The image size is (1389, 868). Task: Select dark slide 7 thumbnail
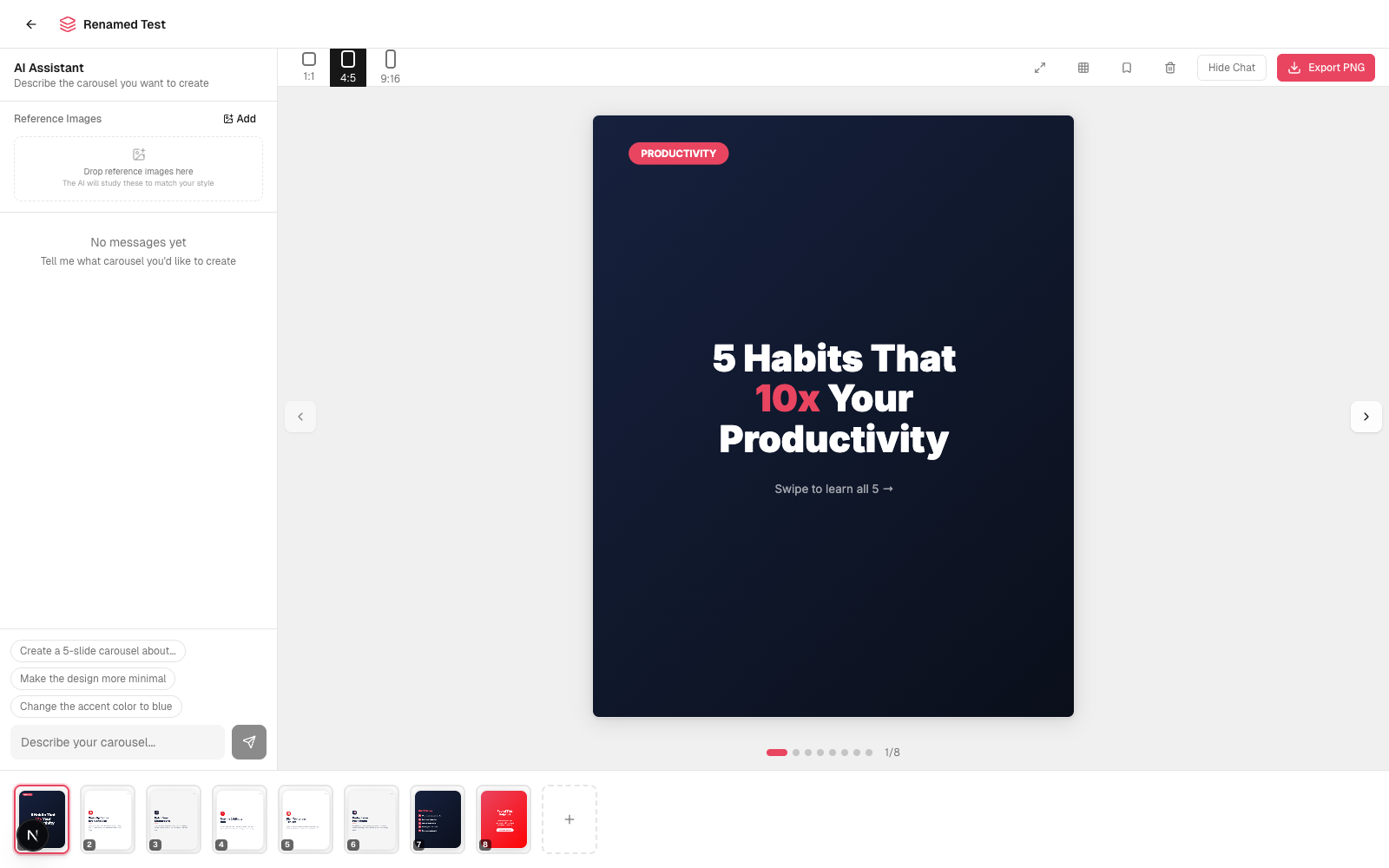point(438,819)
